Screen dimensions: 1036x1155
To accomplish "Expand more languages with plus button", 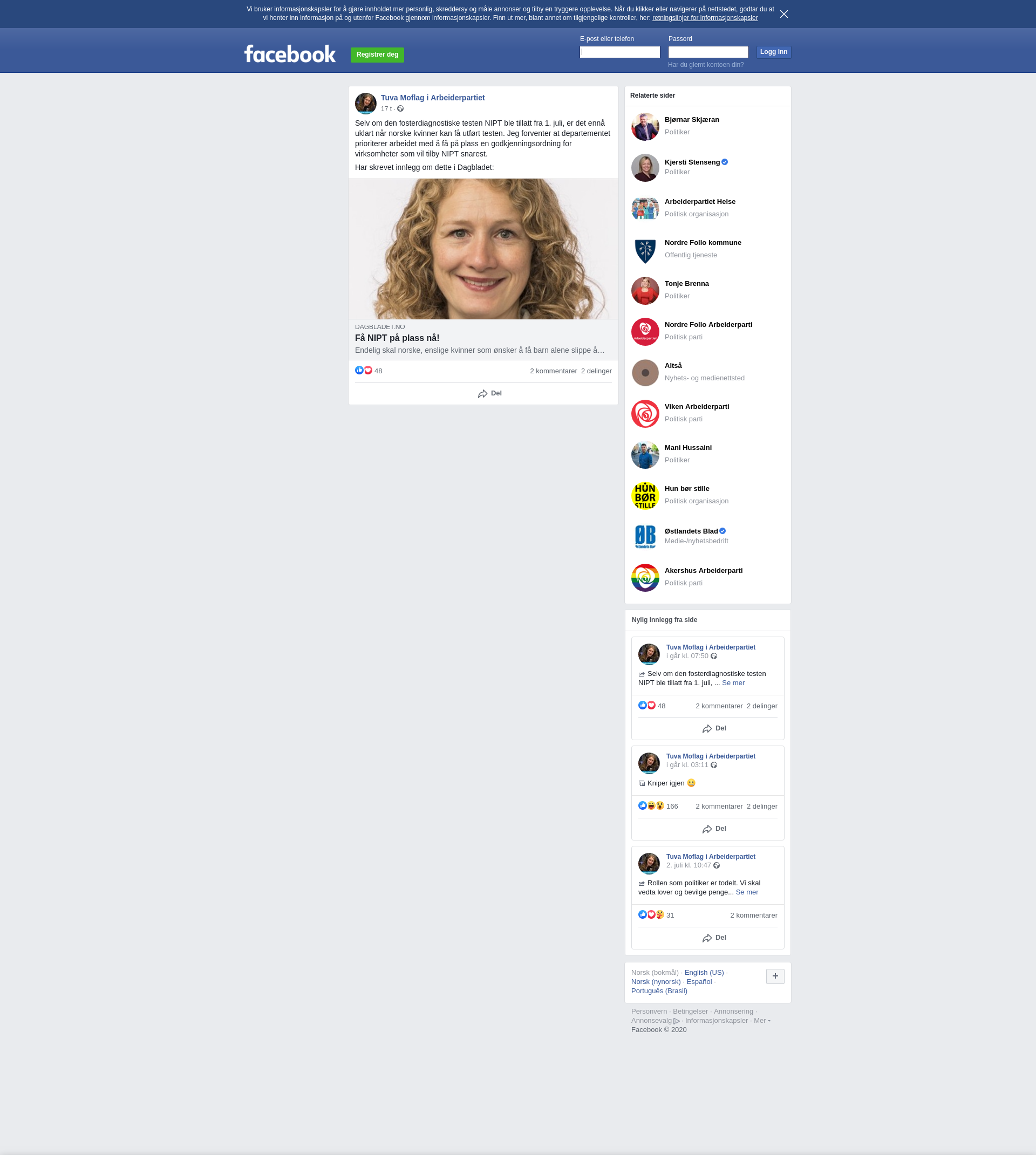I will coord(775,976).
